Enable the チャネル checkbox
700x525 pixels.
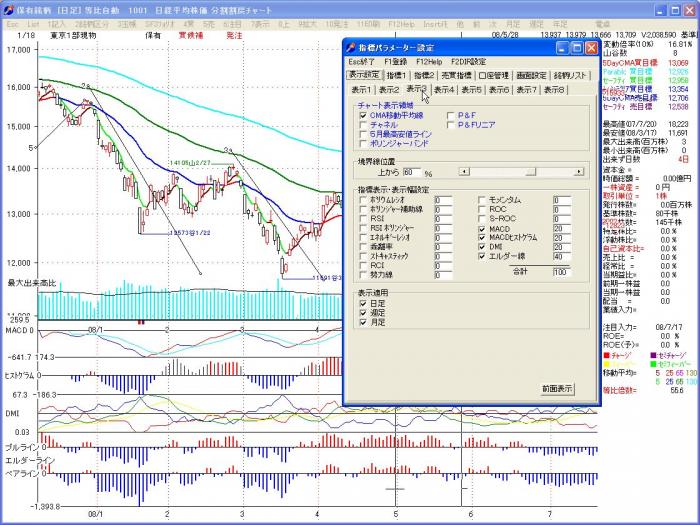(x=363, y=125)
